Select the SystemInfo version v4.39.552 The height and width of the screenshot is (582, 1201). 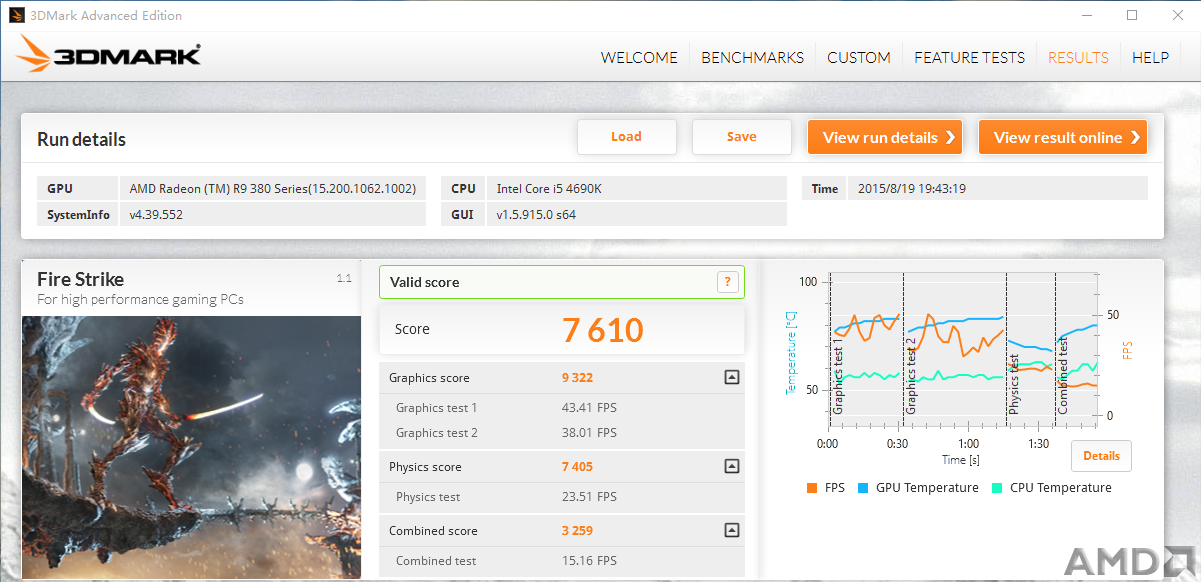click(x=156, y=214)
